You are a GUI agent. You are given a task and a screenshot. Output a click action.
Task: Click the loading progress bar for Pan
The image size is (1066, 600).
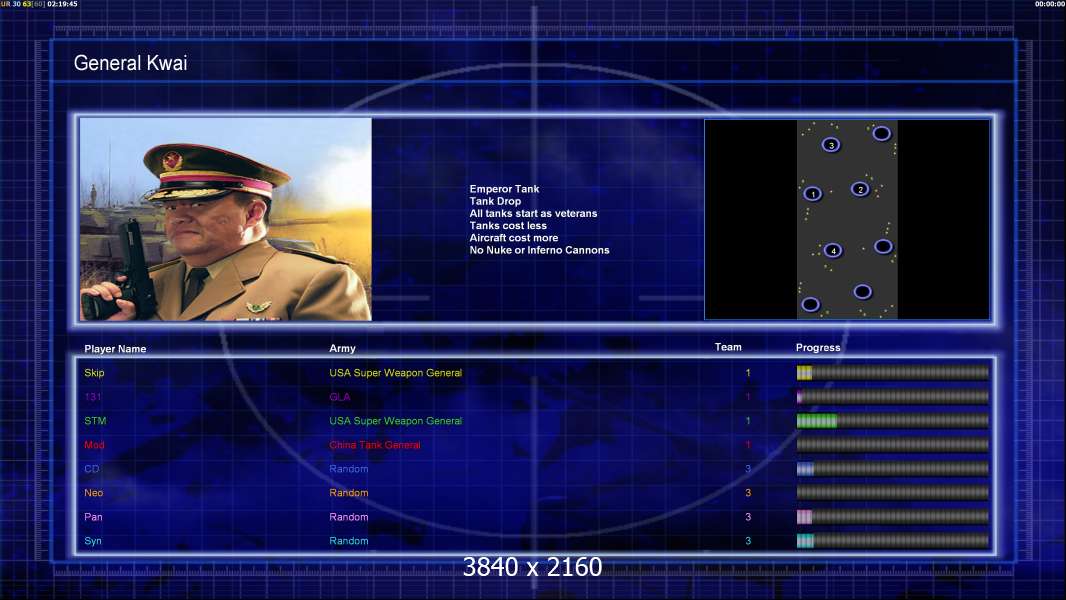tap(893, 516)
